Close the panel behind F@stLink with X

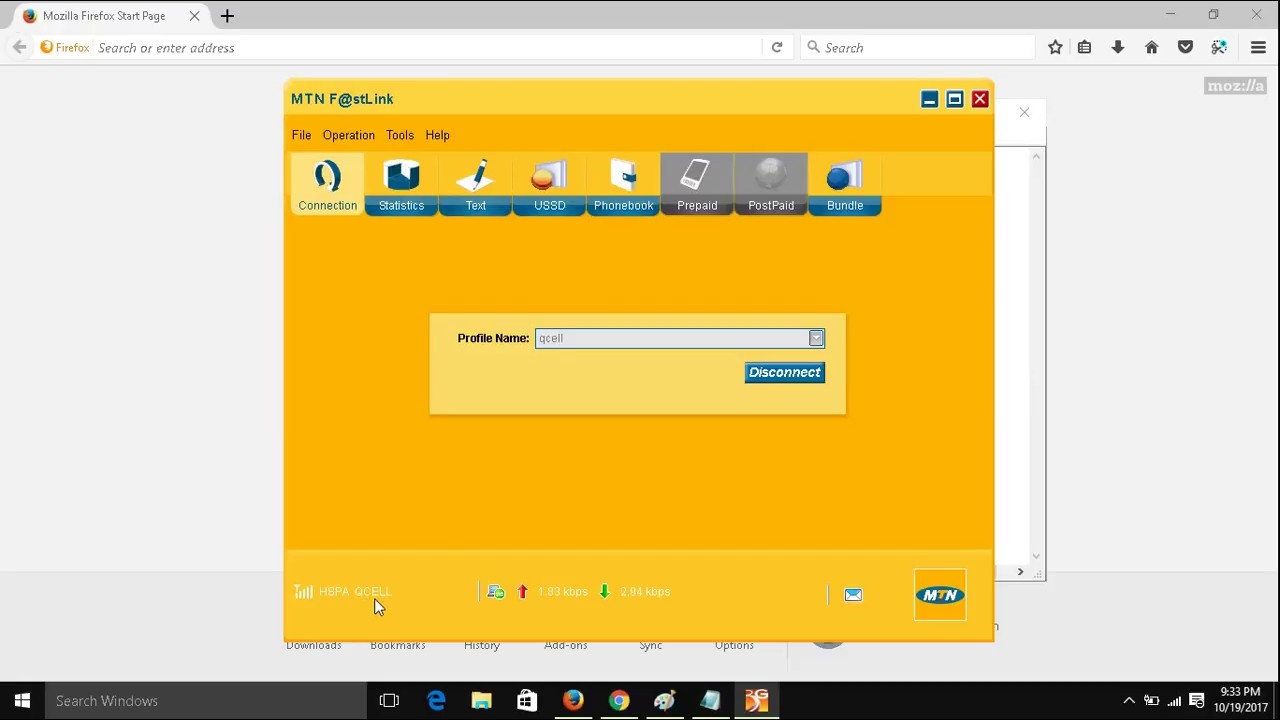tap(1024, 112)
